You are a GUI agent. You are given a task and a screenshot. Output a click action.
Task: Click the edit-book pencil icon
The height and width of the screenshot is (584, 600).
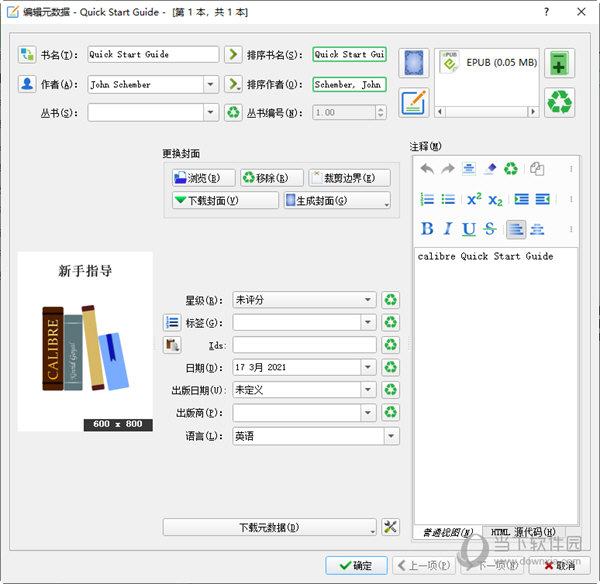(x=414, y=102)
